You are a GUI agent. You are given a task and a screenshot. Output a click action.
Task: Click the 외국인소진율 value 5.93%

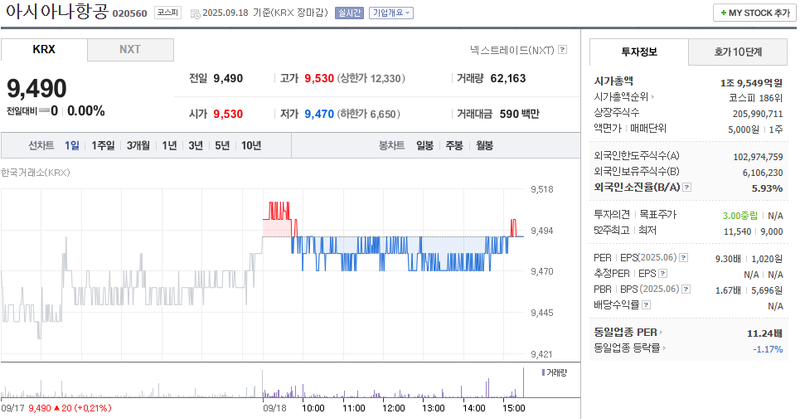[767, 188]
